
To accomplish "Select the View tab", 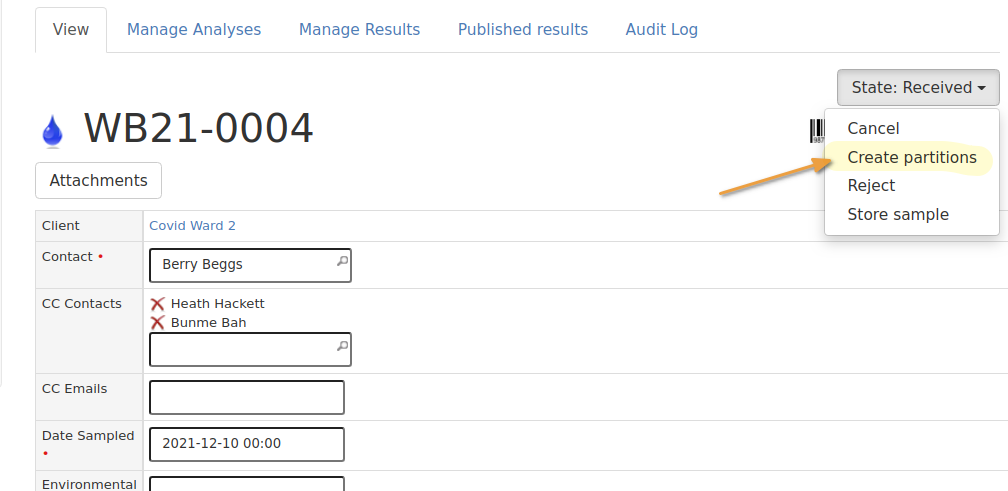I will point(71,30).
